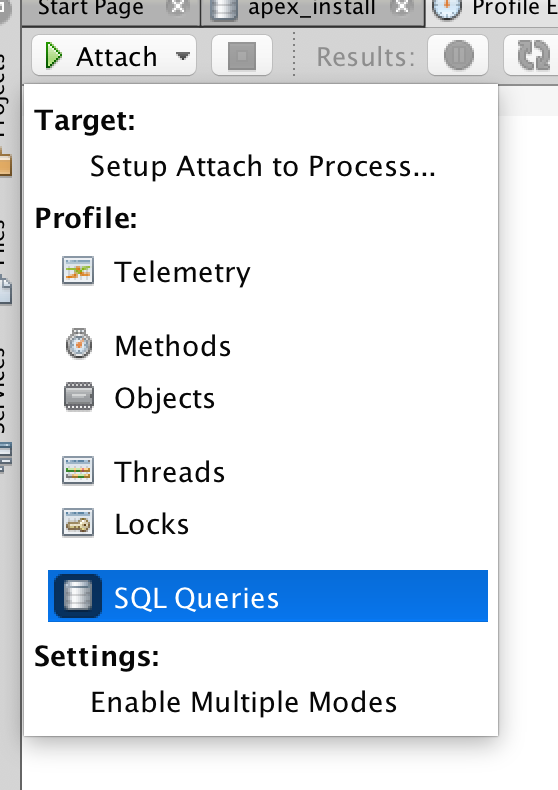Click the green Attach play arrow

(x=53, y=55)
